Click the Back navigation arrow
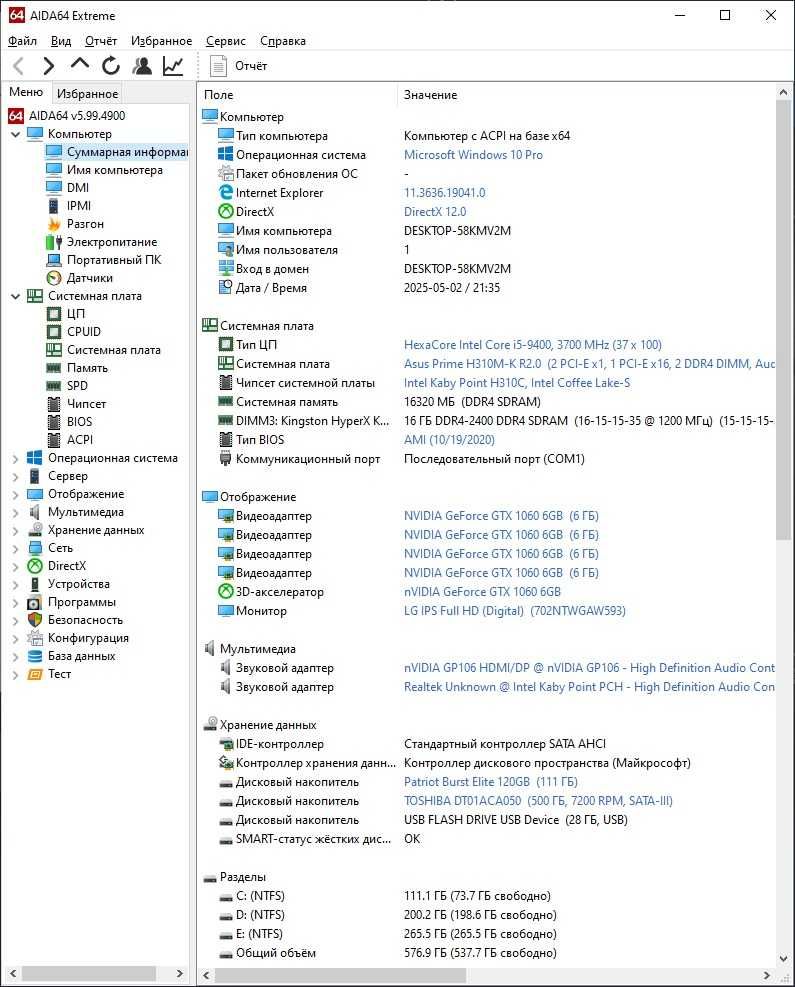This screenshot has width=795, height=987. 18,65
